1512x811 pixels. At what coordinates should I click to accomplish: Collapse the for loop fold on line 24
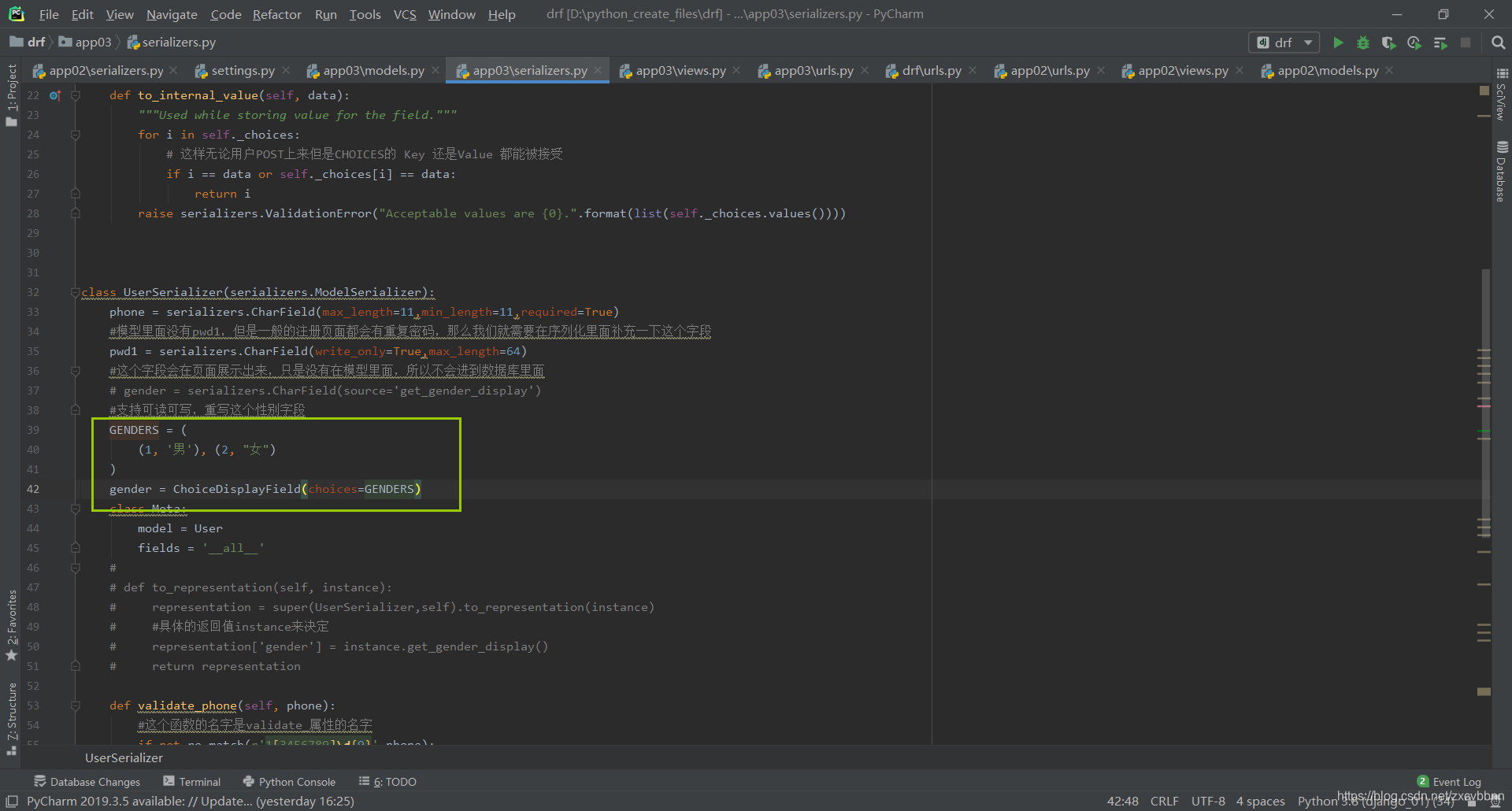(x=76, y=135)
